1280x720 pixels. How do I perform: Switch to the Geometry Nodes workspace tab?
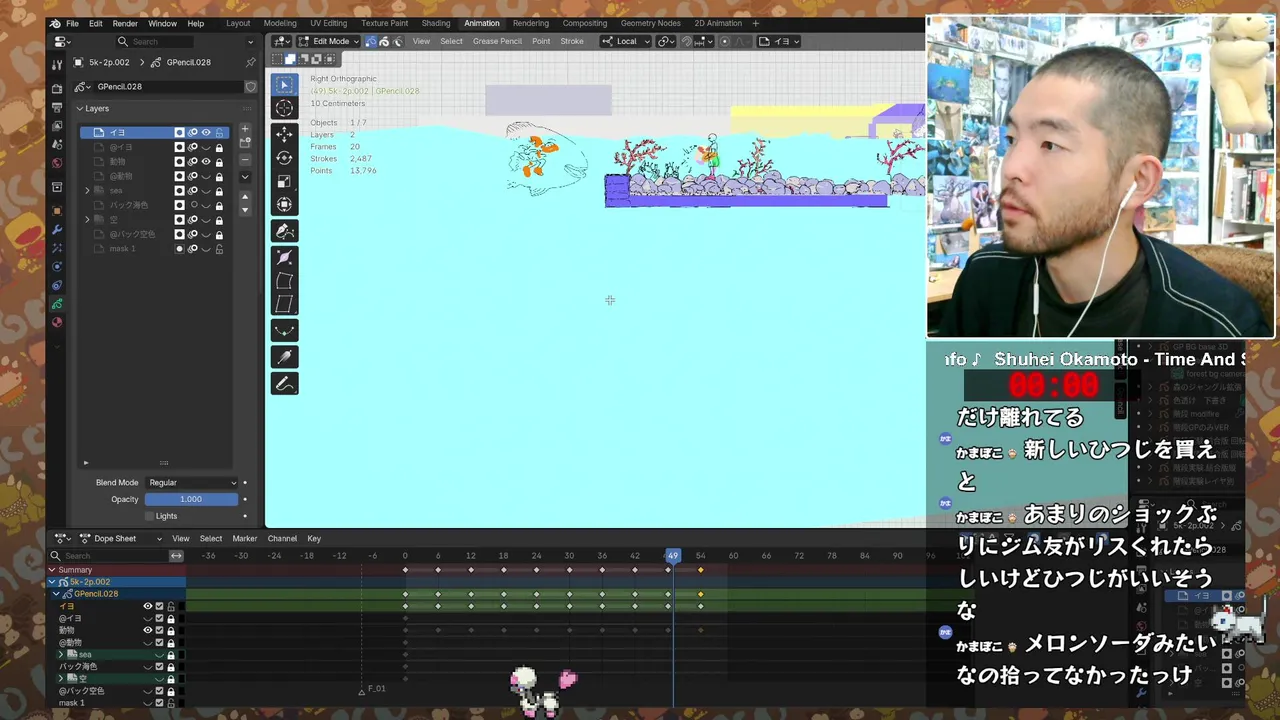pos(652,23)
